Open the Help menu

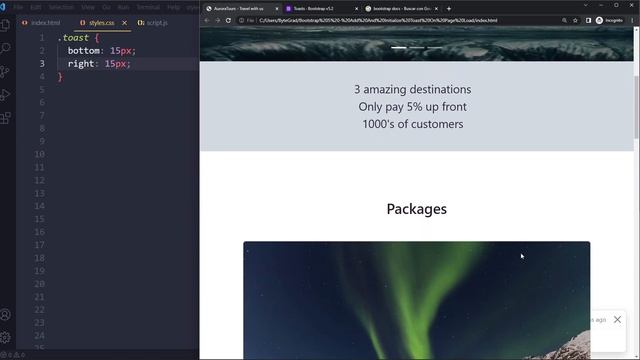173,7
